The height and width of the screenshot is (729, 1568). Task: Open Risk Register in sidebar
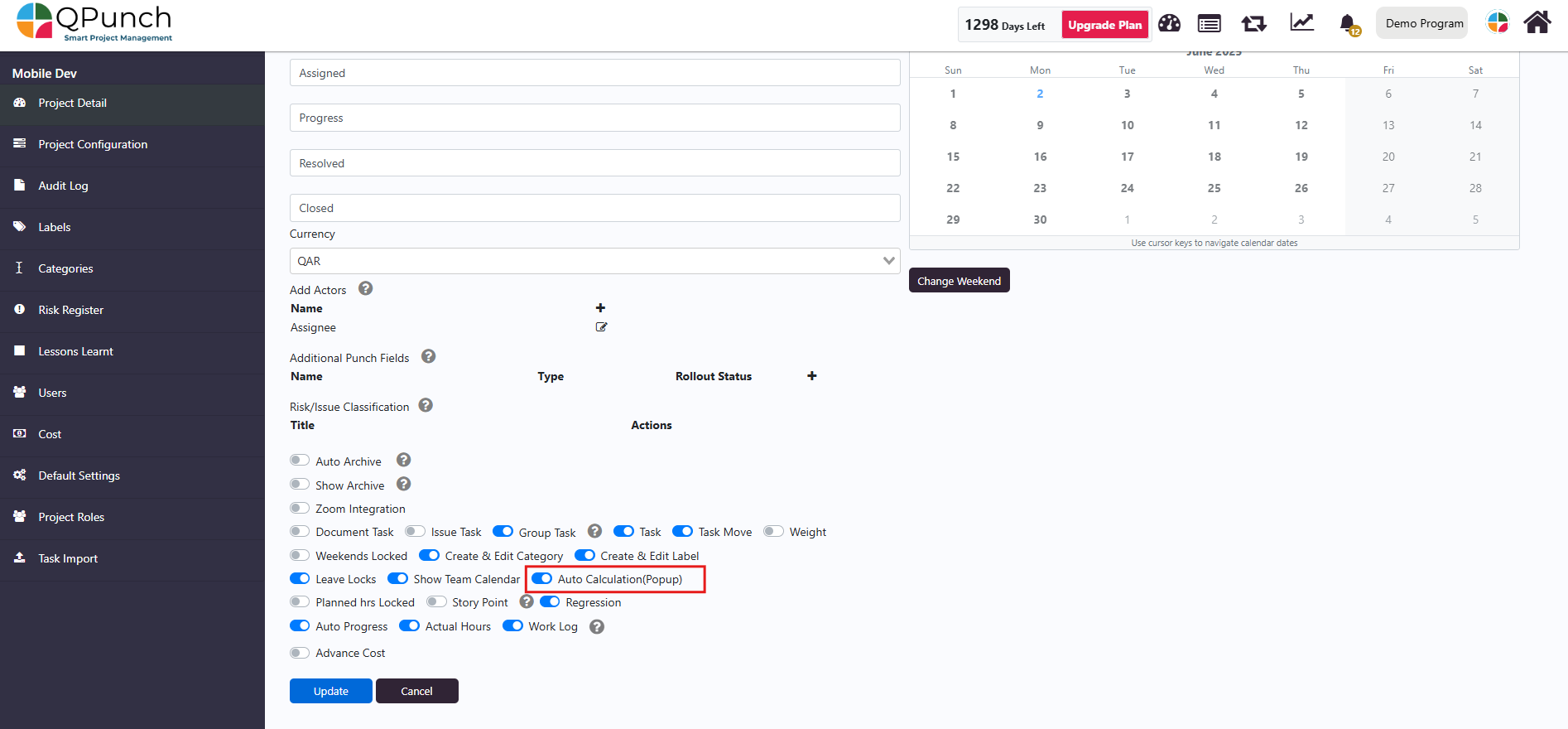coord(132,310)
